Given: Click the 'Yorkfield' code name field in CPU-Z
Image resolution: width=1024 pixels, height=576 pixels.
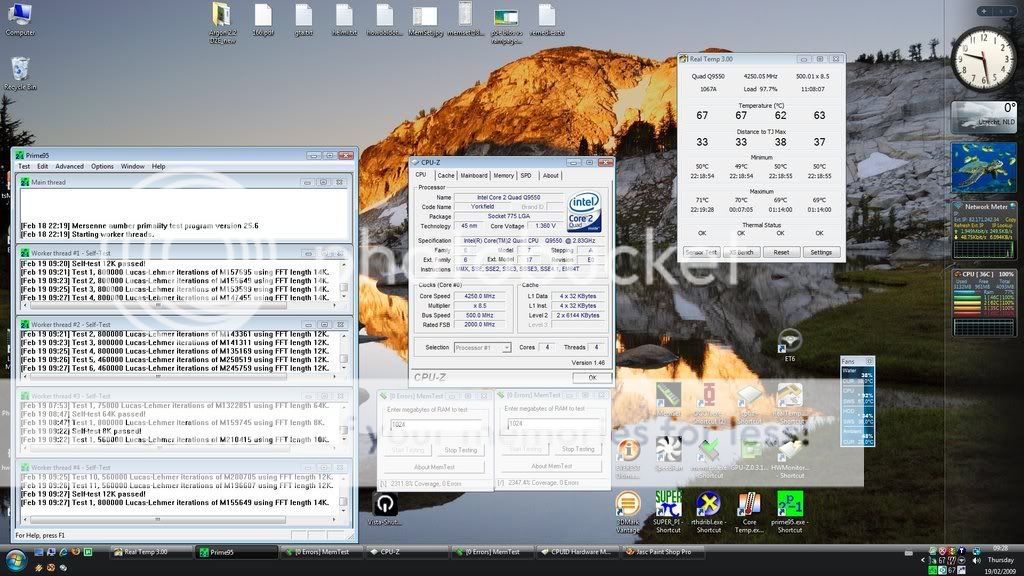Looking at the screenshot, I should 483,206.
